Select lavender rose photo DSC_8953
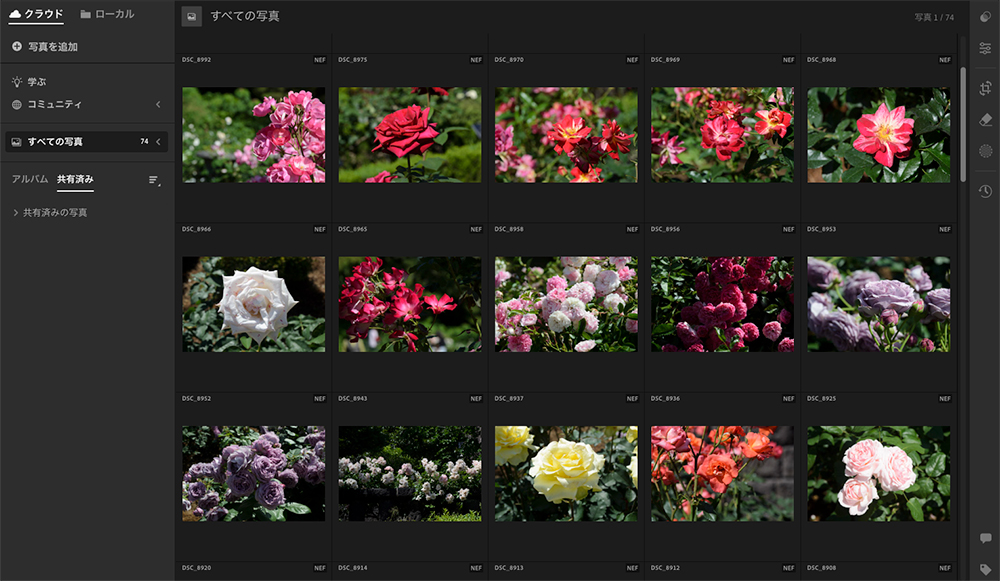 tap(879, 304)
